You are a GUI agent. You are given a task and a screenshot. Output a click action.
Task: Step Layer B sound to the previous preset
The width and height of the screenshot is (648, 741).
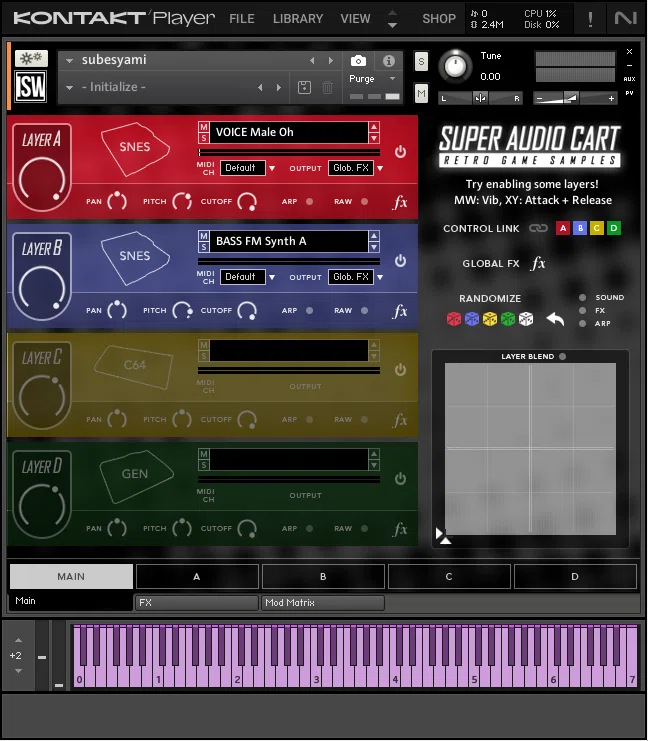click(374, 235)
